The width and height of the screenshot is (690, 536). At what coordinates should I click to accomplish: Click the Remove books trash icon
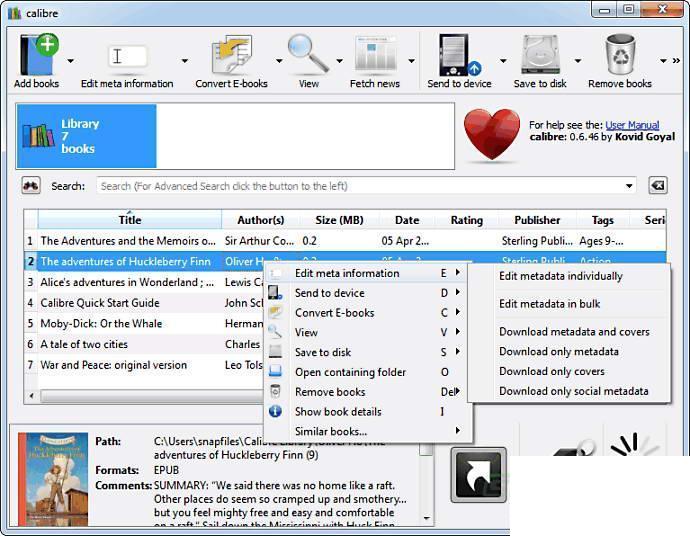tap(620, 55)
